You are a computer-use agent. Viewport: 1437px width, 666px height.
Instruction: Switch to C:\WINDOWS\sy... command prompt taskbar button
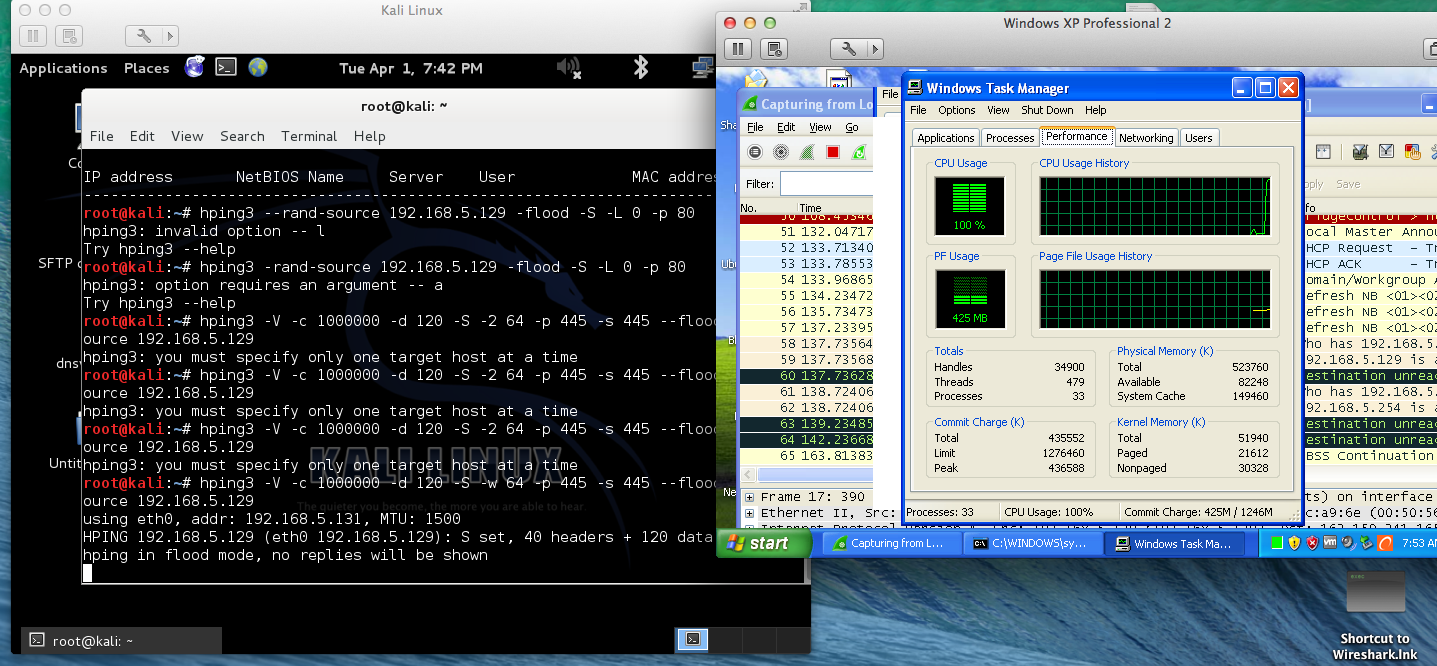coord(1034,544)
